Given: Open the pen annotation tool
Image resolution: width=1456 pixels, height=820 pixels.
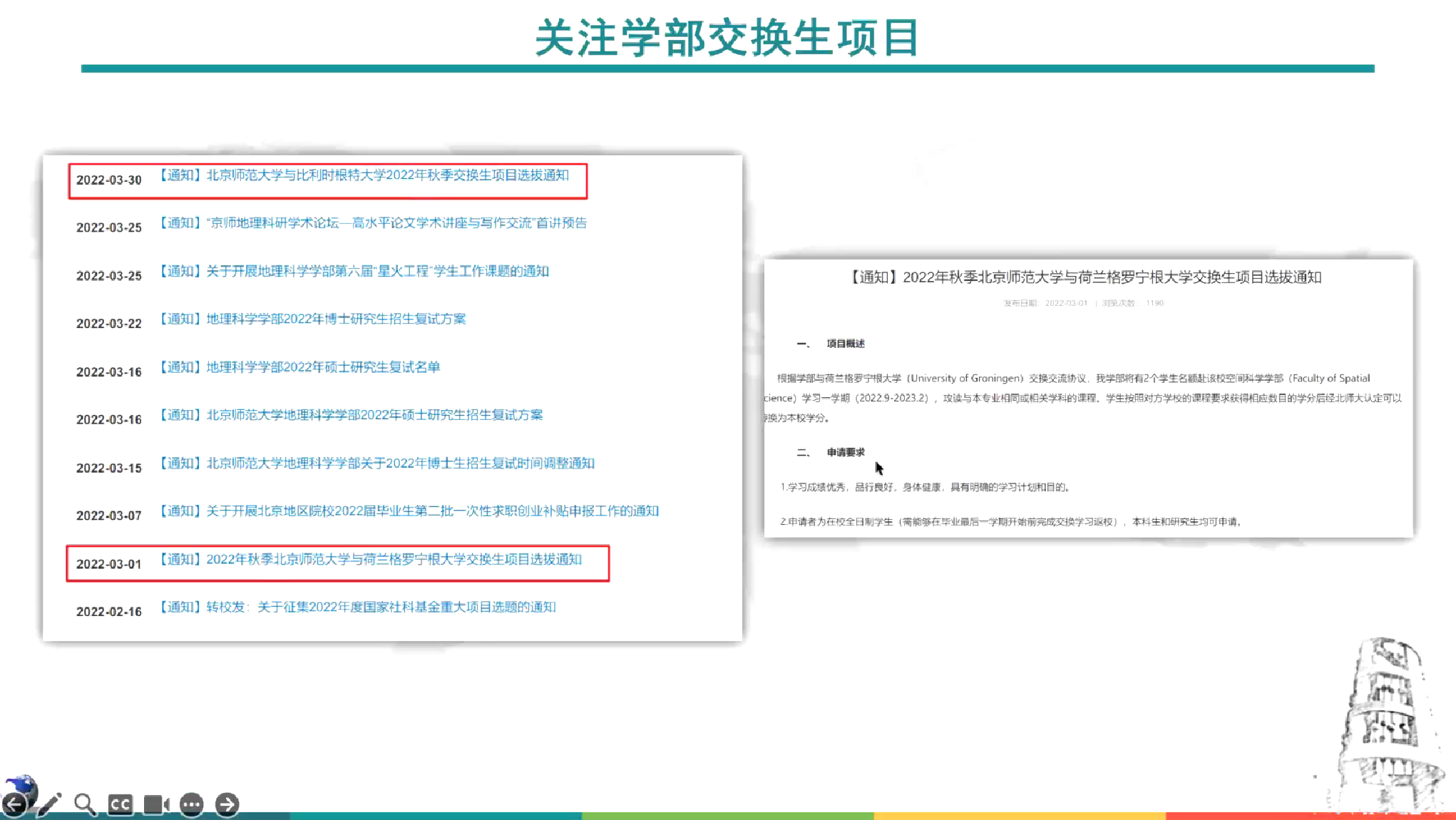Looking at the screenshot, I should tap(50, 804).
